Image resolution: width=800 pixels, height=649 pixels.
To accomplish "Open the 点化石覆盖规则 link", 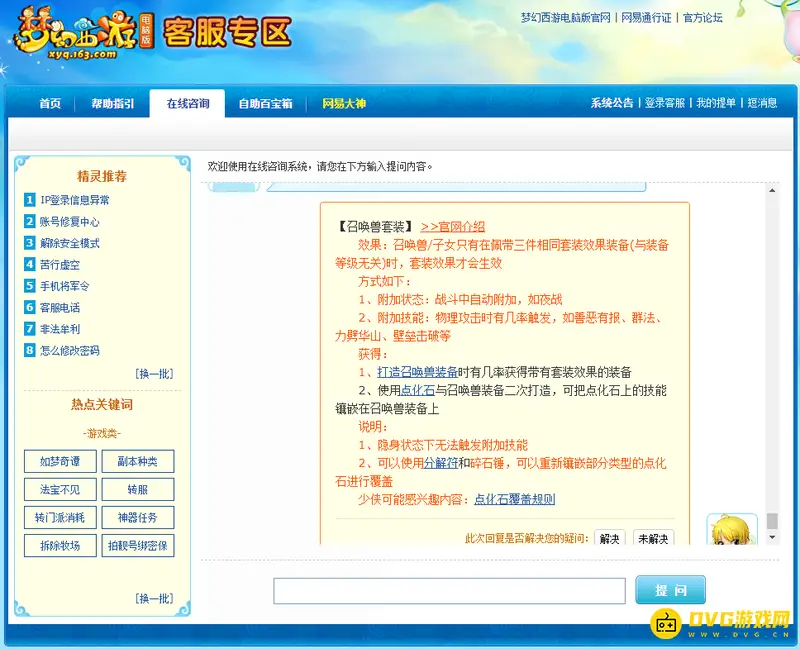I will coord(514,499).
